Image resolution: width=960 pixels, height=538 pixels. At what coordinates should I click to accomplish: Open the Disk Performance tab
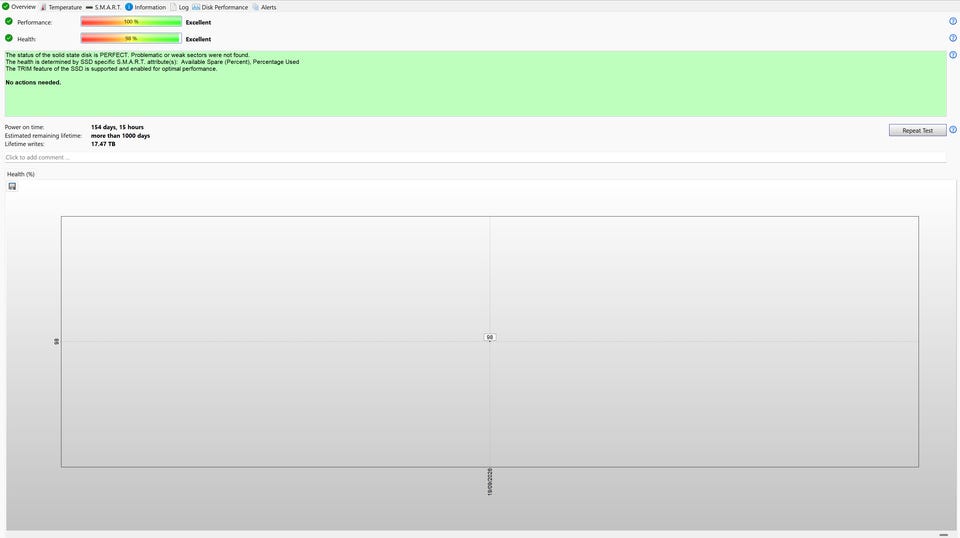(x=220, y=7)
